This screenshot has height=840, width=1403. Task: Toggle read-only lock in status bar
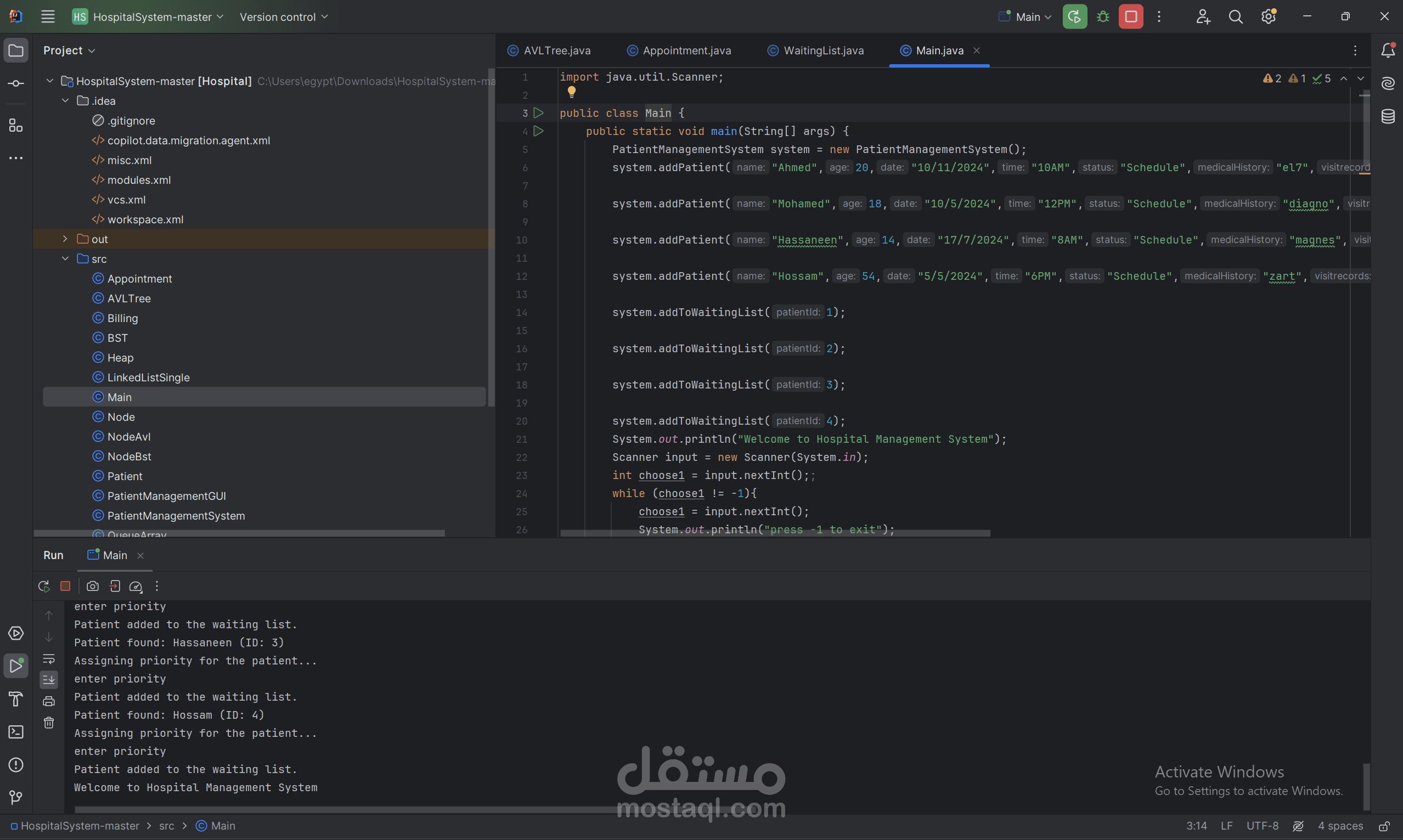(x=1384, y=826)
